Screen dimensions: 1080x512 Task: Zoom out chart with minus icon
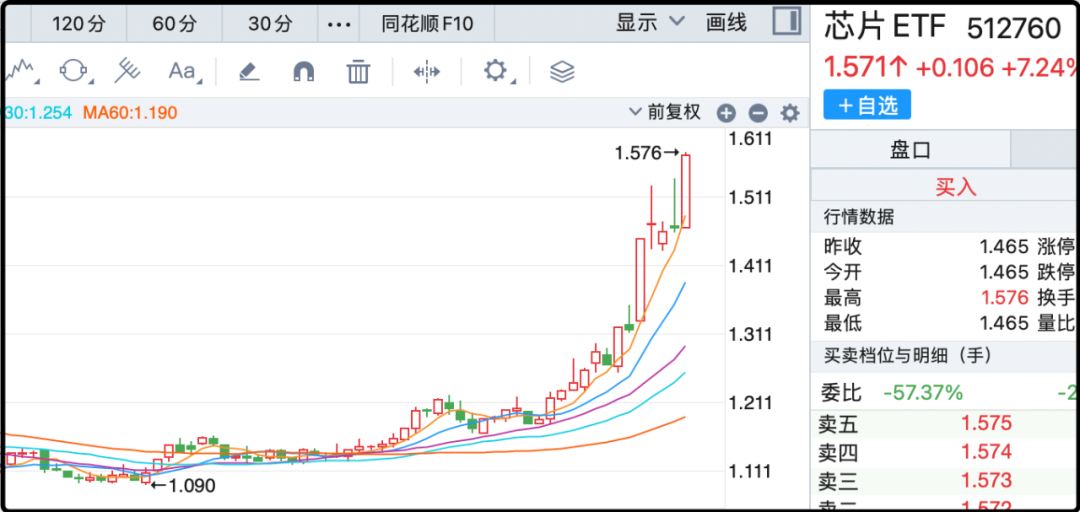pos(758,114)
